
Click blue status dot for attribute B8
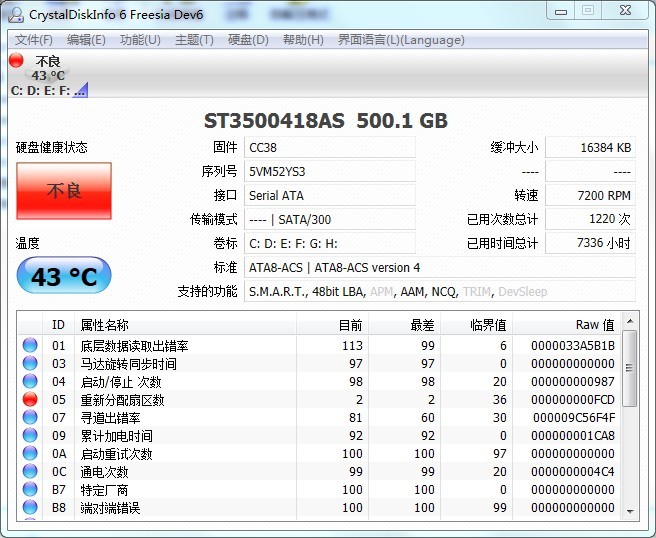coord(30,507)
